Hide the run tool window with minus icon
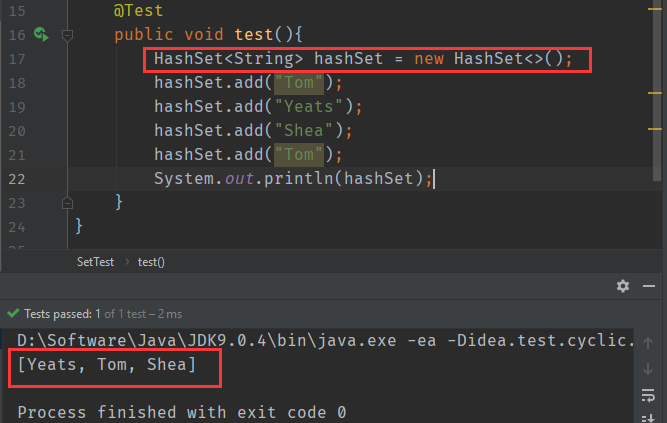This screenshot has width=667, height=423. point(649,286)
